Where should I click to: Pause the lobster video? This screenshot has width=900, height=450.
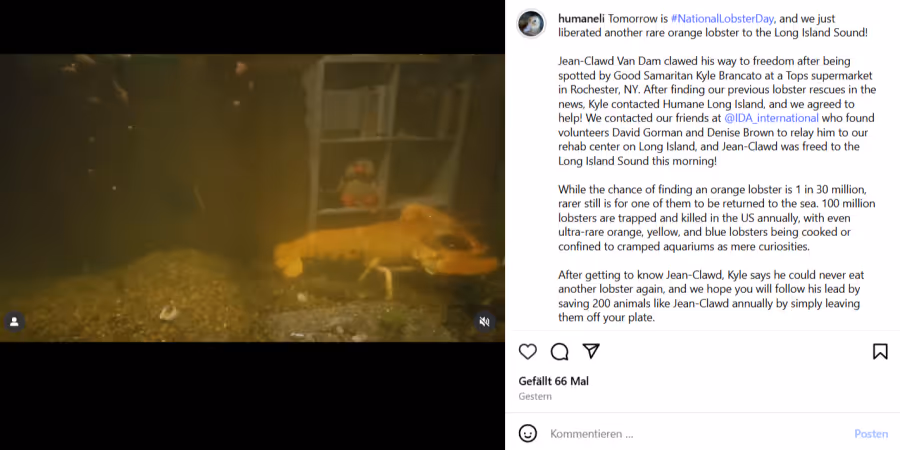click(253, 198)
